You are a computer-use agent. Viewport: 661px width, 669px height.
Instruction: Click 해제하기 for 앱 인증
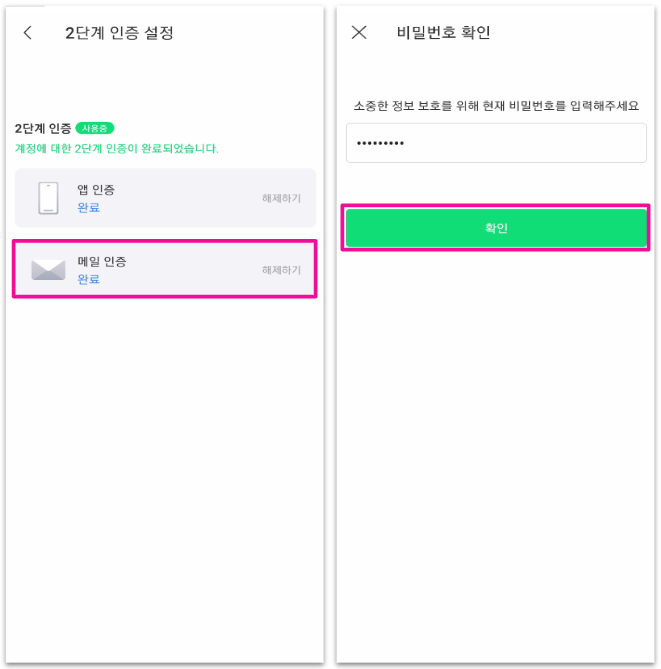point(281,199)
